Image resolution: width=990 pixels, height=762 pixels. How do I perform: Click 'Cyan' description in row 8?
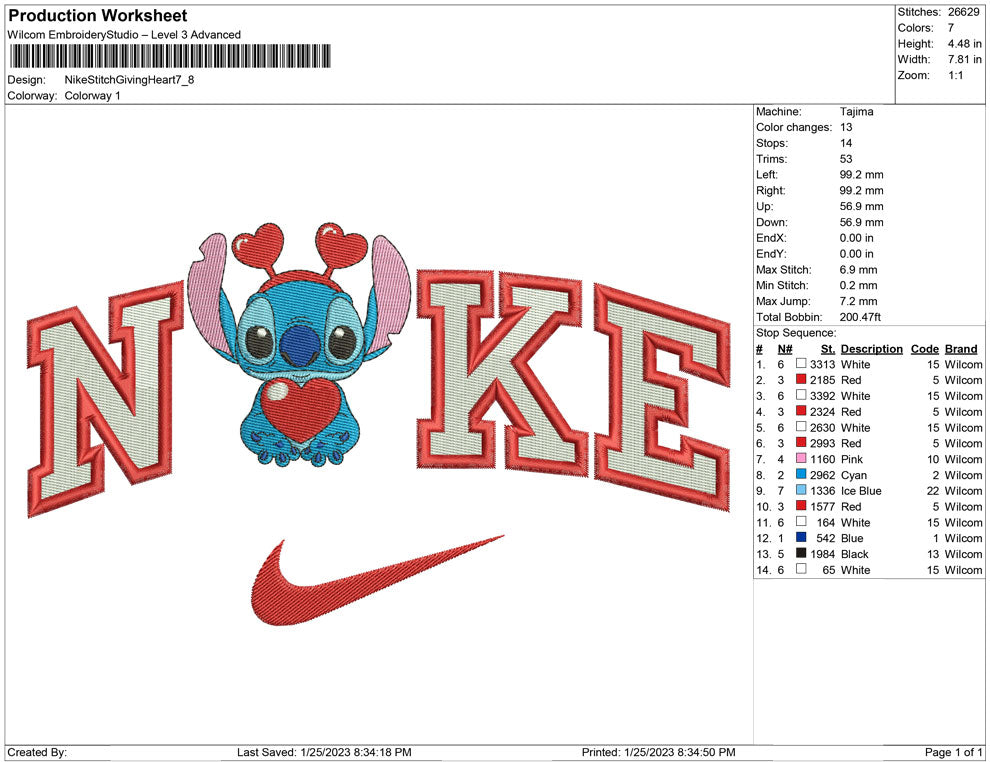pos(854,475)
